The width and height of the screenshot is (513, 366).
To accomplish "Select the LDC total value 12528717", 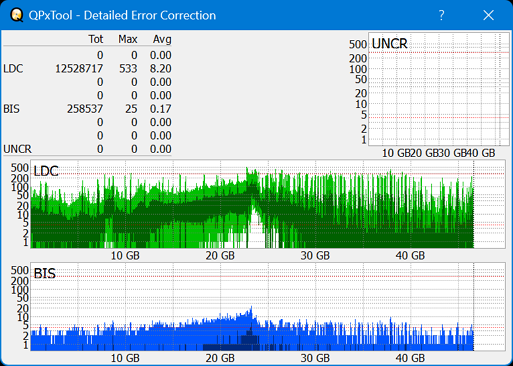I will pyautogui.click(x=79, y=69).
